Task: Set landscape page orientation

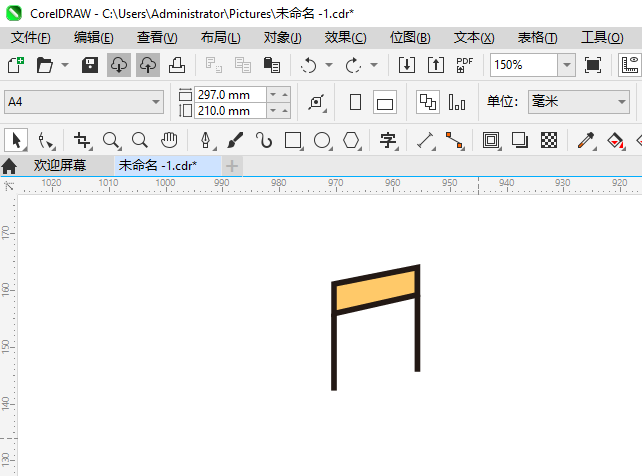Action: [385, 102]
